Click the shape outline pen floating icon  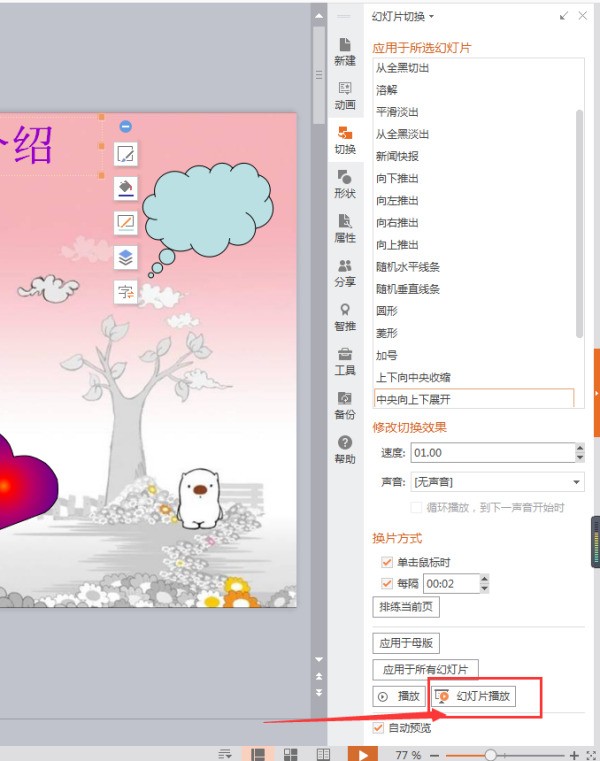[x=126, y=223]
